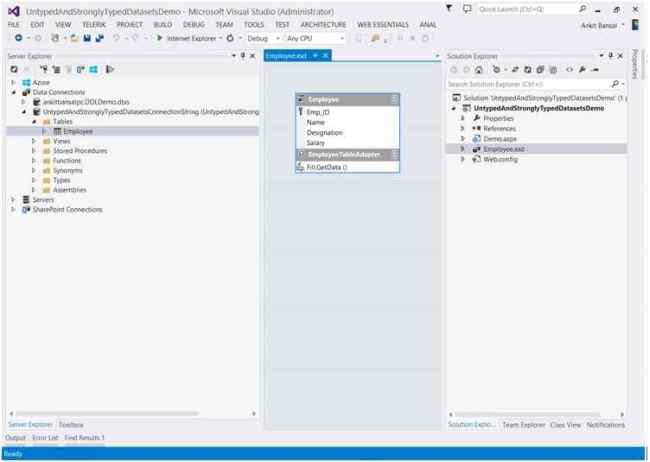Click the Save All toolbar icon
This screenshot has height=462, width=650.
coord(99,38)
